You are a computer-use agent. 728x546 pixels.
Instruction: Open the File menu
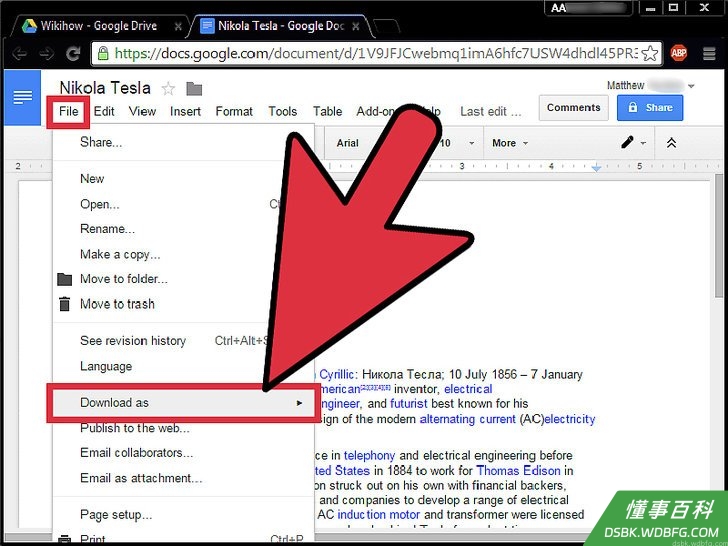coord(68,111)
